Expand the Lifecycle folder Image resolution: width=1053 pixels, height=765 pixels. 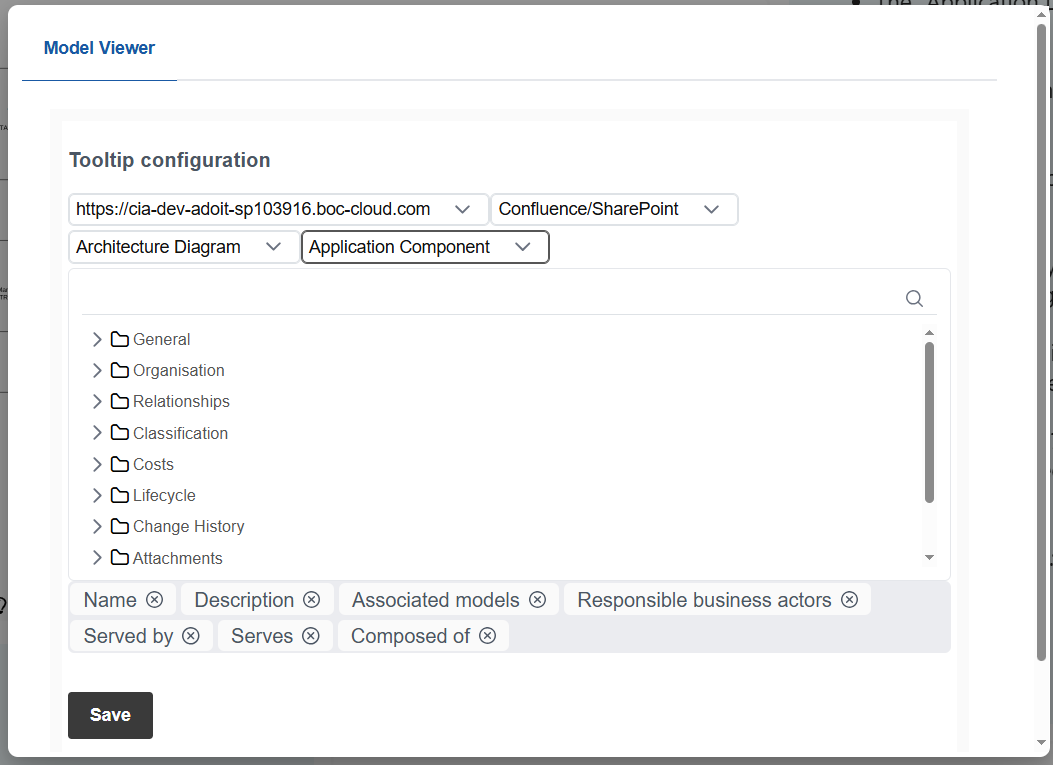[97, 496]
